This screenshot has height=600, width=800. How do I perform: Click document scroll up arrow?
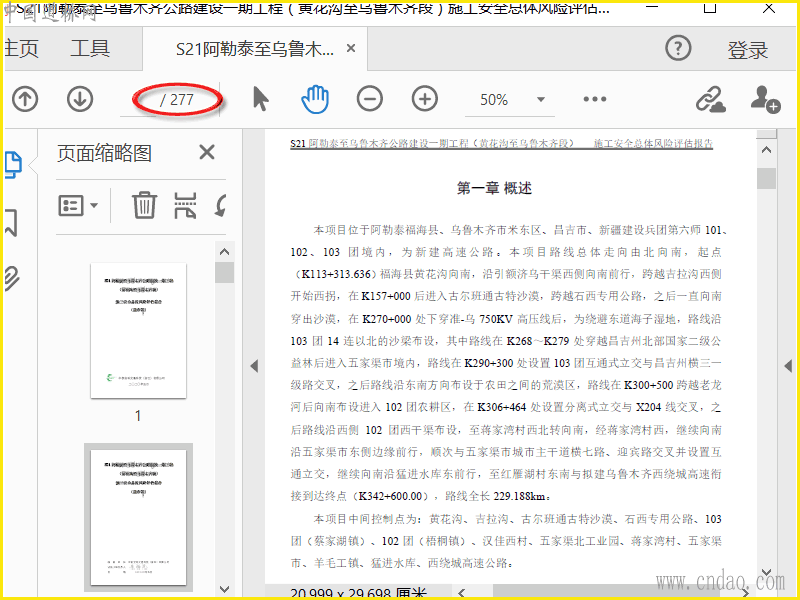pos(766,150)
